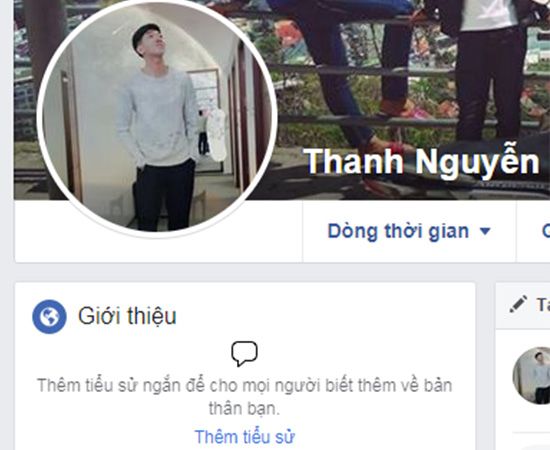Click the Giới thiệu section heading
This screenshot has height=450, width=550.
pos(127,316)
